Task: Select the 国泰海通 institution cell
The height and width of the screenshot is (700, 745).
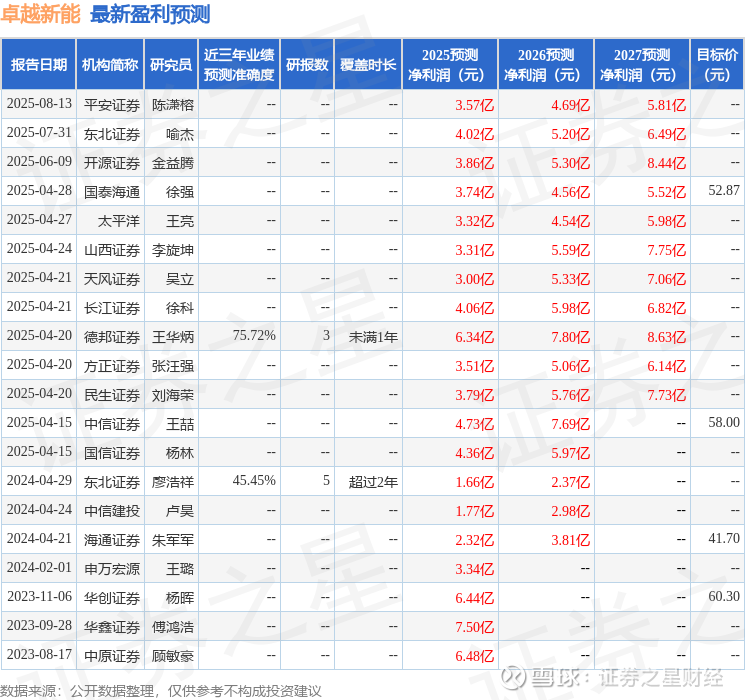Action: pyautogui.click(x=112, y=192)
